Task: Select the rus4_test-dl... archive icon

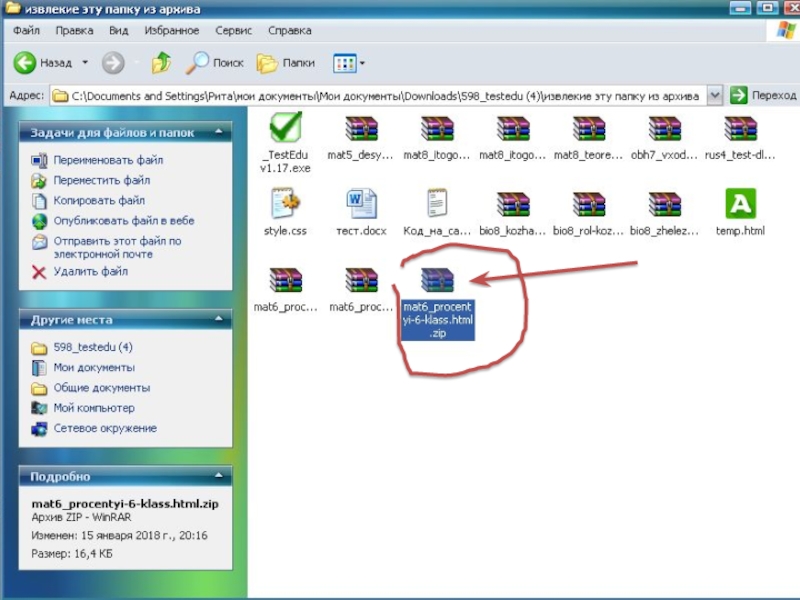Action: [740, 129]
